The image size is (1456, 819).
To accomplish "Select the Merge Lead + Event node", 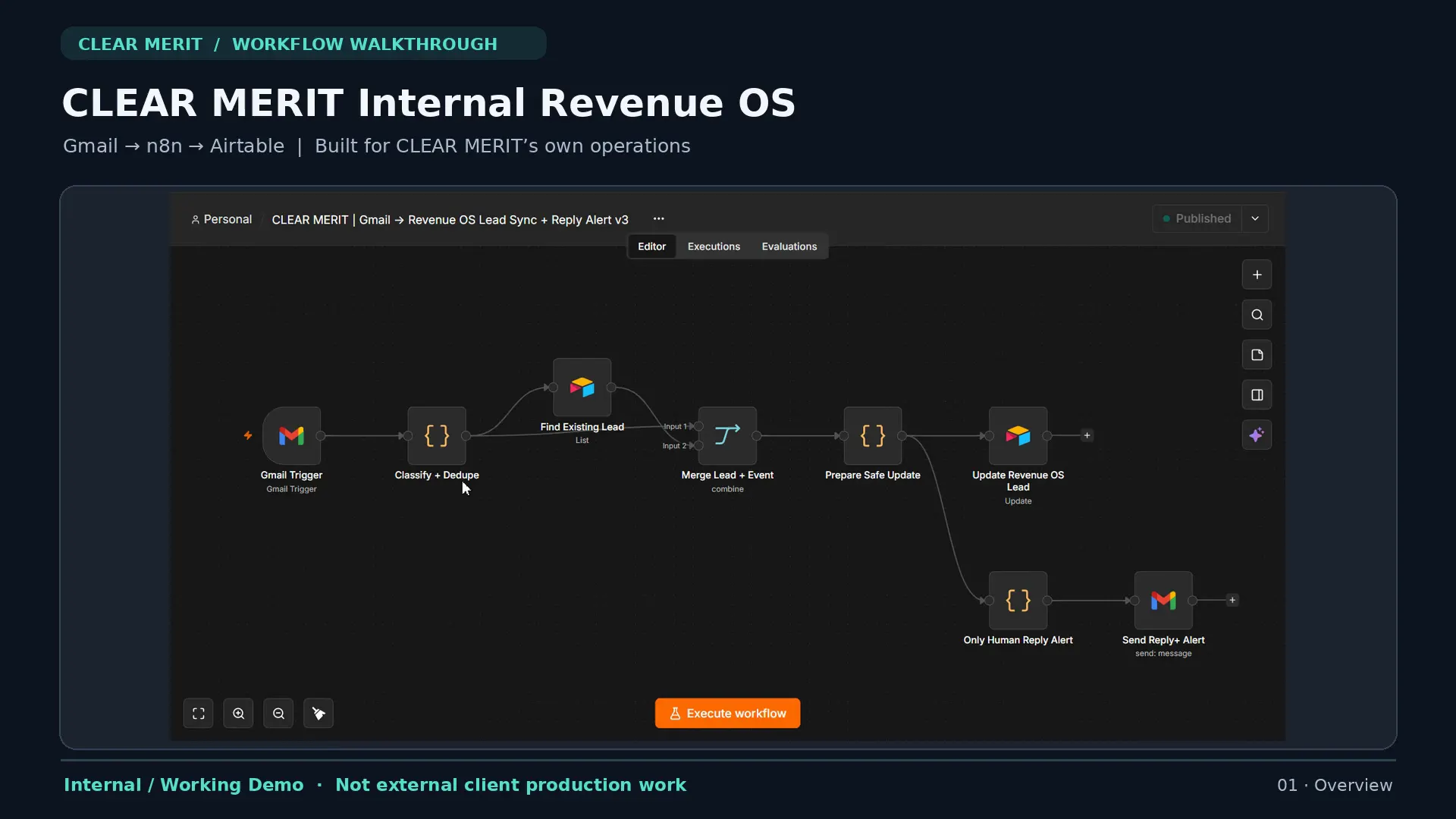I will [727, 435].
